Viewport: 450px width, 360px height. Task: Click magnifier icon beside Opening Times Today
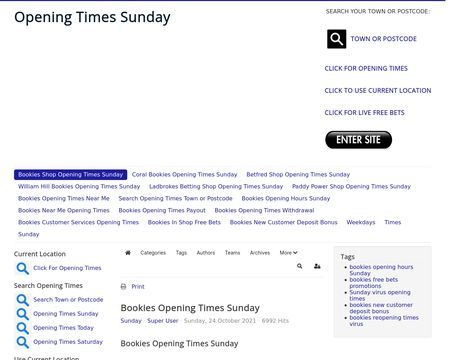pos(23,328)
